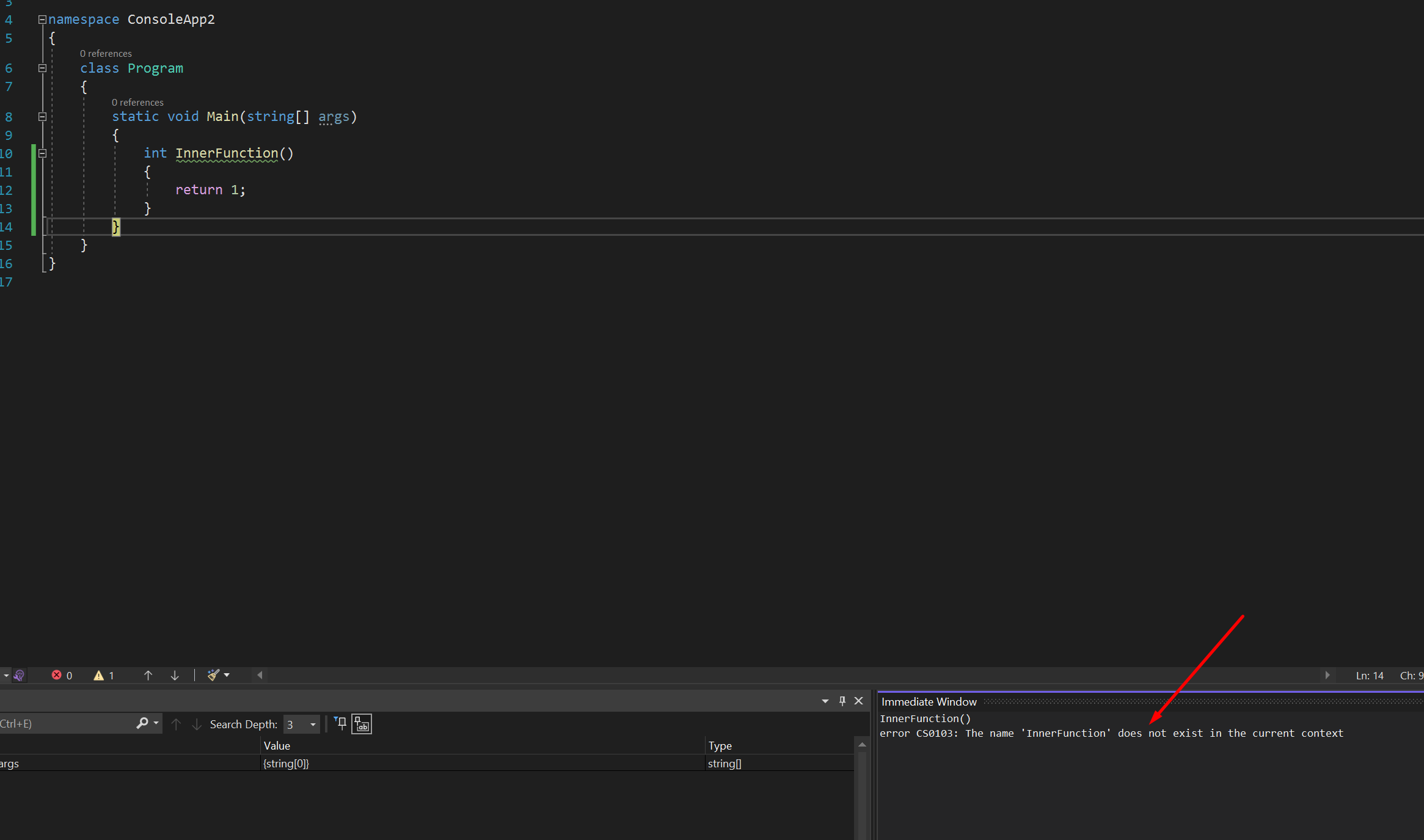
Task: Click the Locals search input field
Action: (x=66, y=723)
